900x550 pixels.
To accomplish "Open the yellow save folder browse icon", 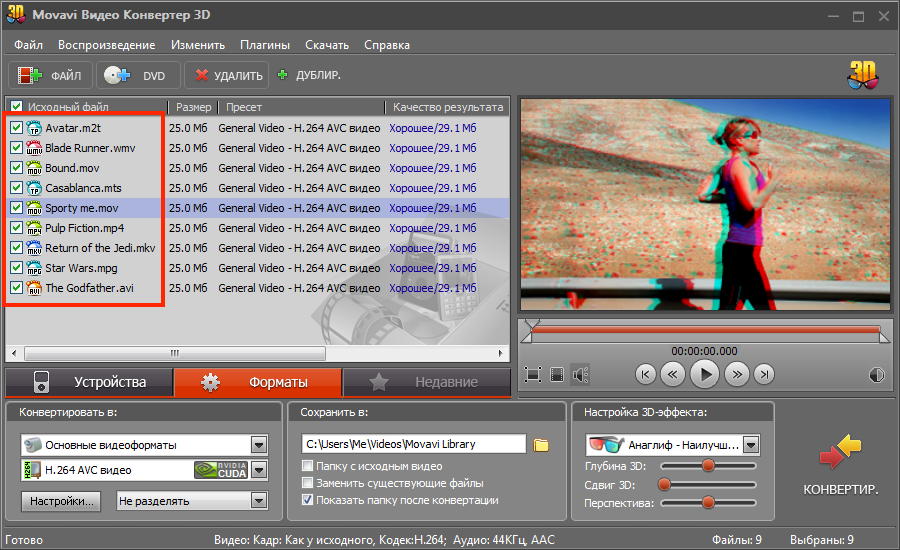I will (541, 445).
